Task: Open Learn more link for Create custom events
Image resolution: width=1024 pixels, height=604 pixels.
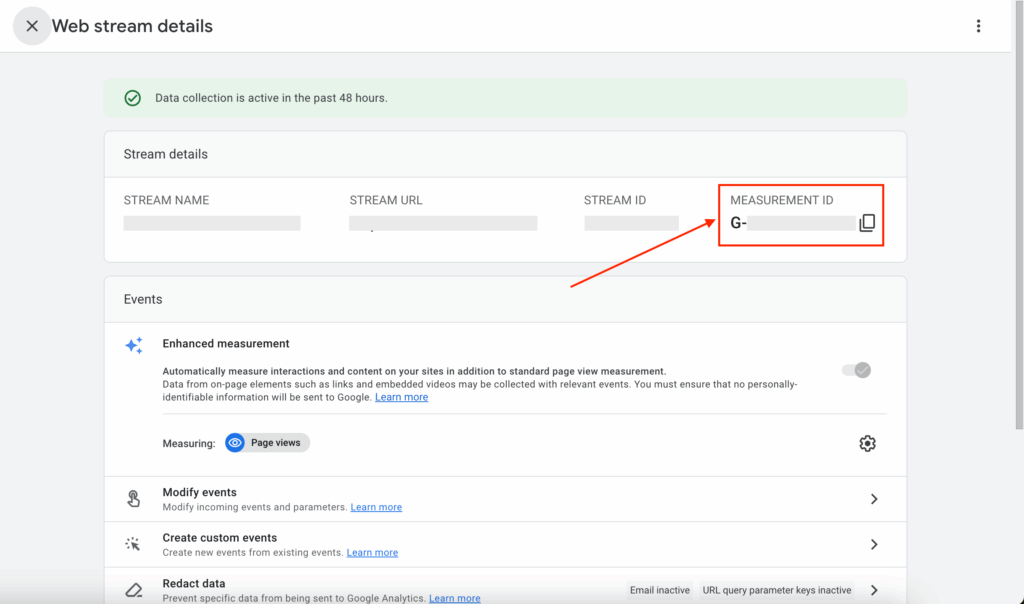Action: click(372, 553)
